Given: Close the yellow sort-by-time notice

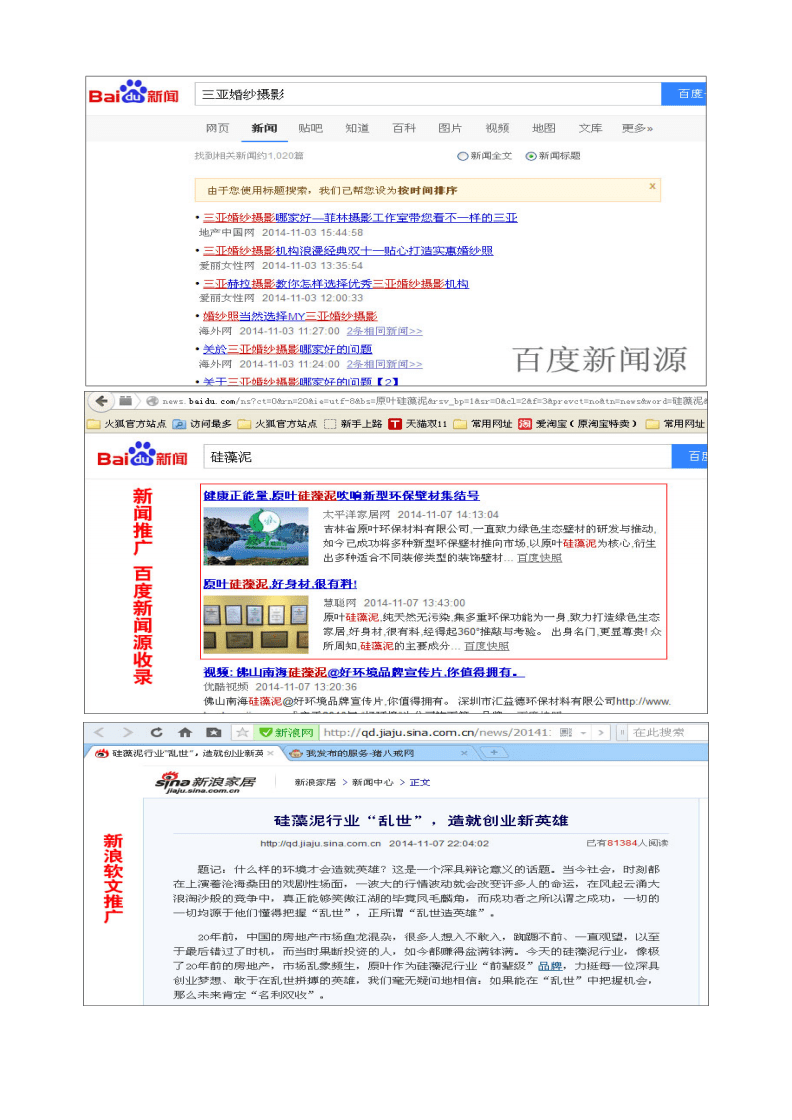Looking at the screenshot, I should click(652, 186).
